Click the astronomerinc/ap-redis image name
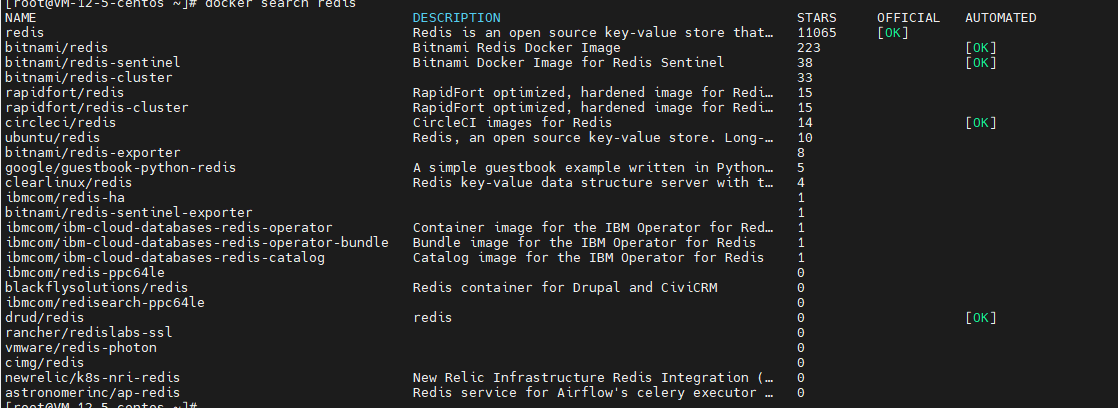 click(x=93, y=392)
